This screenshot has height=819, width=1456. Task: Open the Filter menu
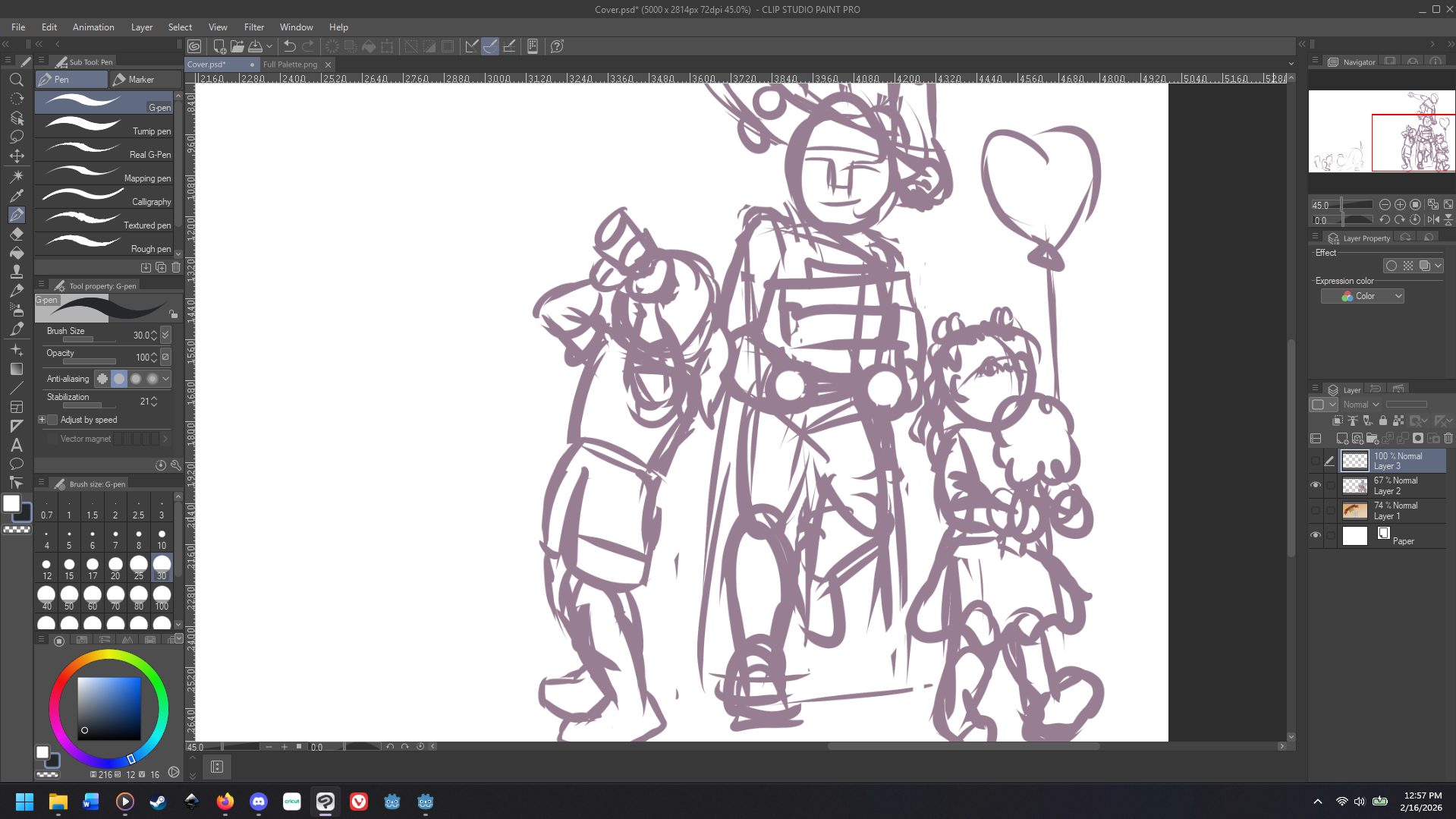(253, 27)
